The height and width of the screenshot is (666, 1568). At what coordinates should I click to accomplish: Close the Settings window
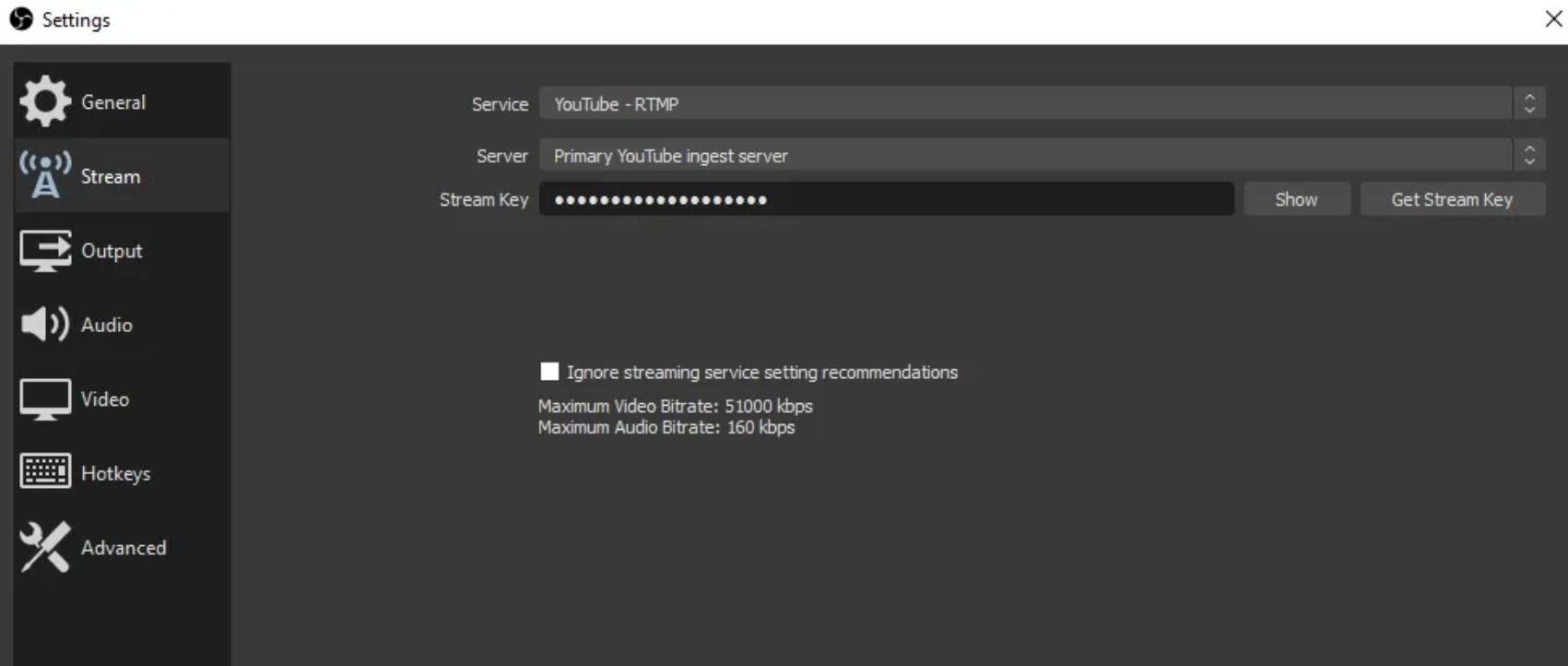(1553, 19)
